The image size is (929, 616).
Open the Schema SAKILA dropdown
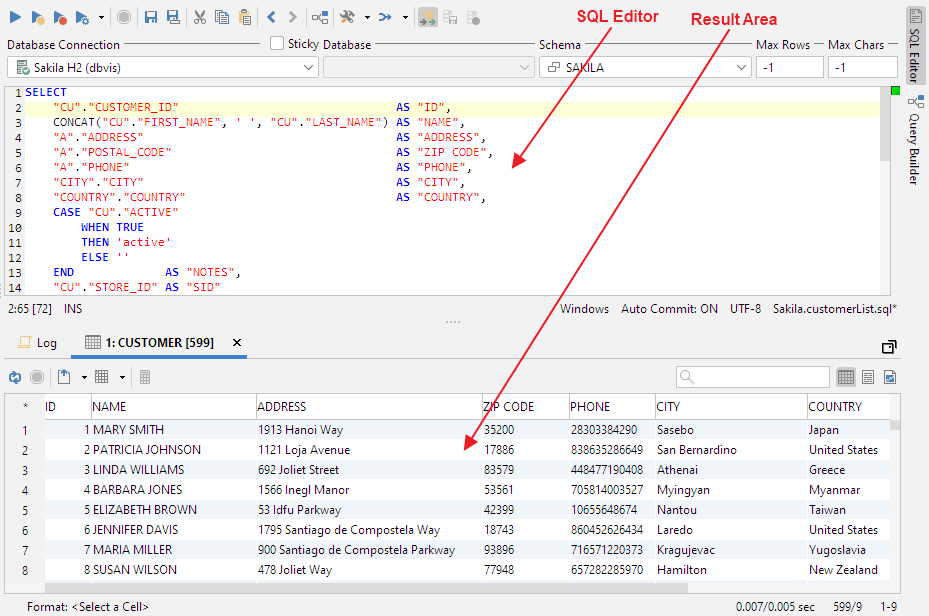[x=645, y=67]
